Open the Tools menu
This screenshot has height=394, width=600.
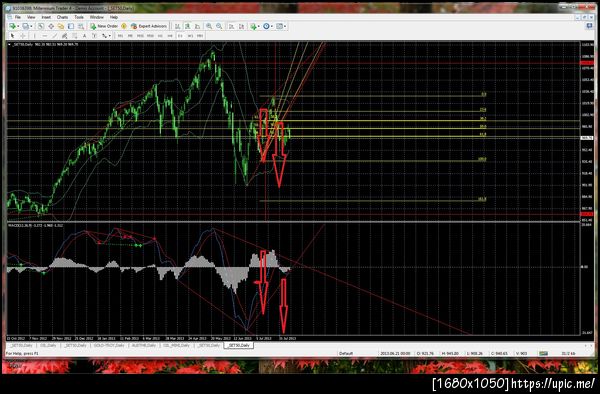pyautogui.click(x=79, y=17)
